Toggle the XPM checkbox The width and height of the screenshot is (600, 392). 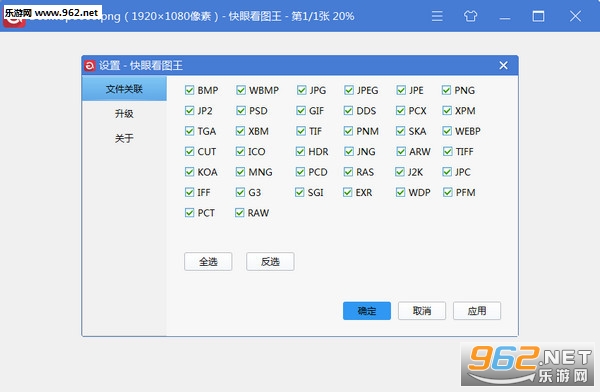click(447, 111)
